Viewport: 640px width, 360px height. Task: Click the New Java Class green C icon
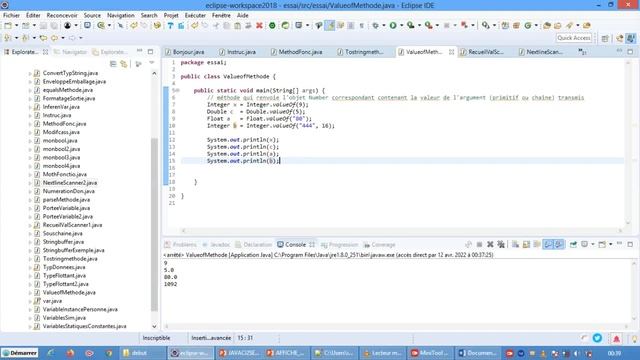pyautogui.click(x=528, y=25)
